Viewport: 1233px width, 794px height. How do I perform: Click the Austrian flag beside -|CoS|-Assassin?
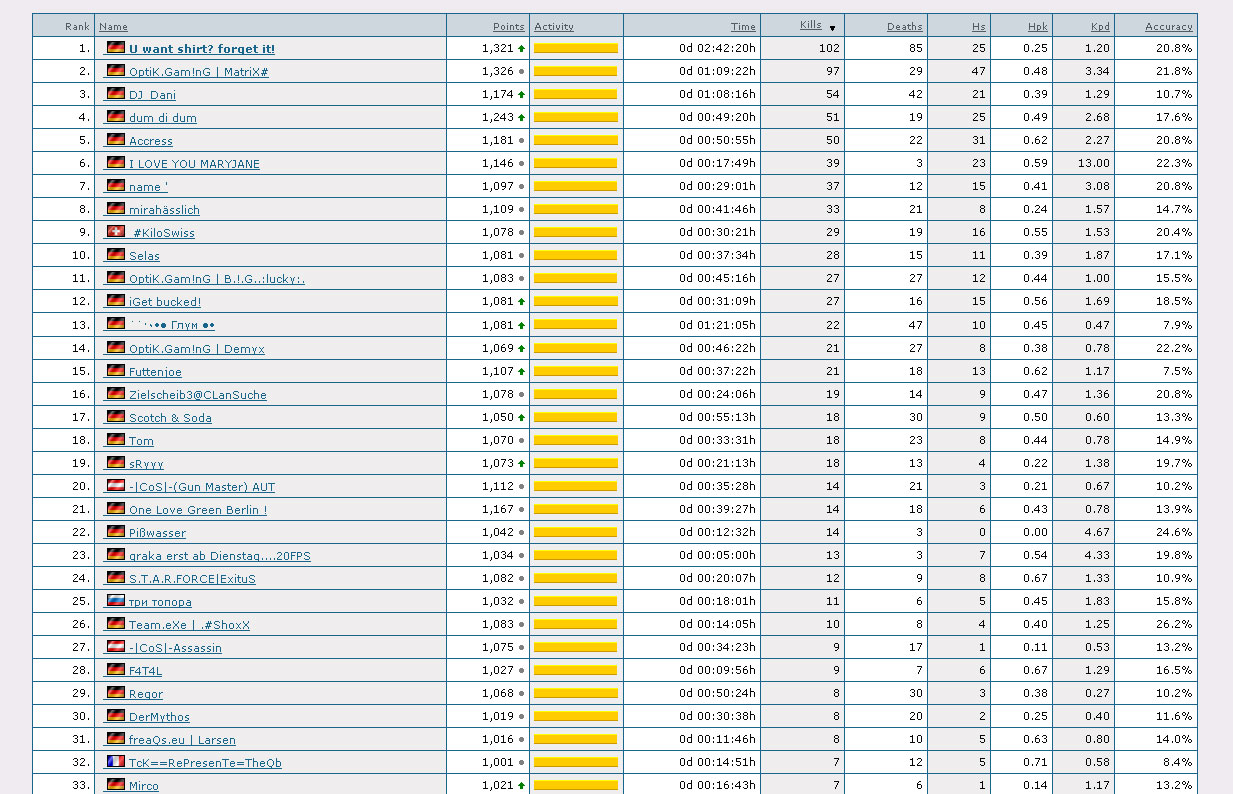click(x=116, y=647)
